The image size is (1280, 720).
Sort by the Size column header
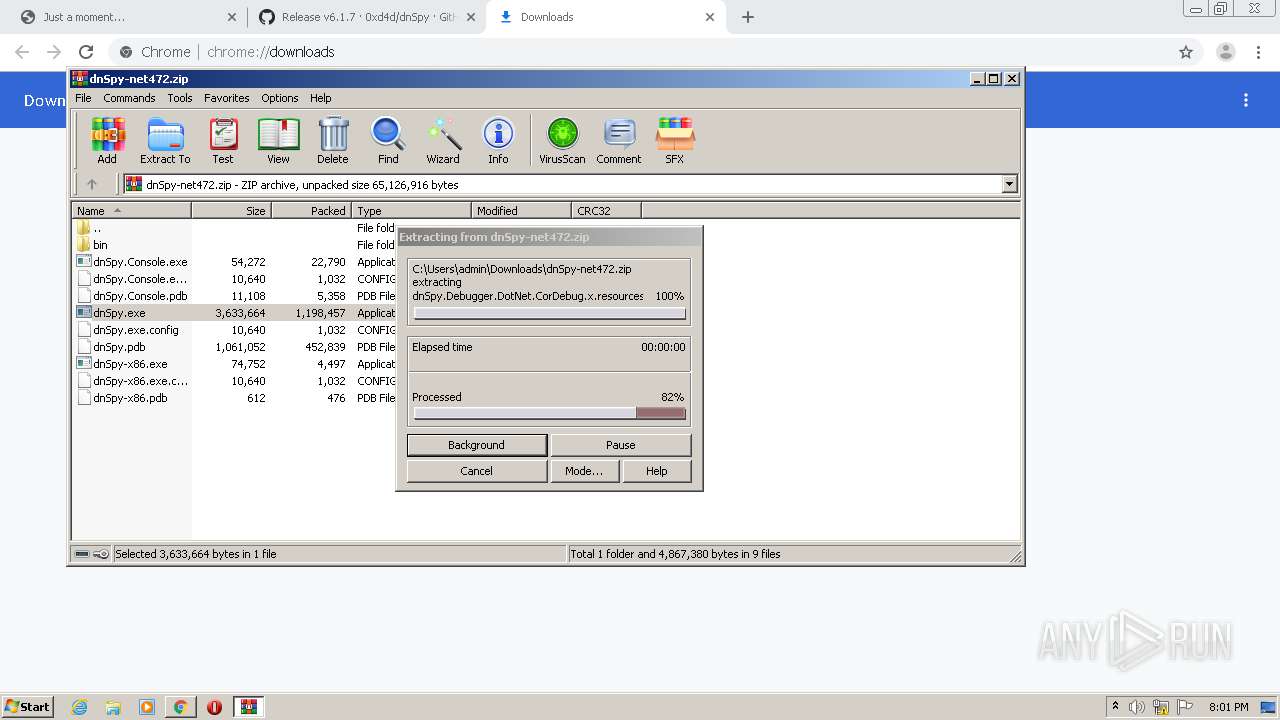click(x=232, y=211)
